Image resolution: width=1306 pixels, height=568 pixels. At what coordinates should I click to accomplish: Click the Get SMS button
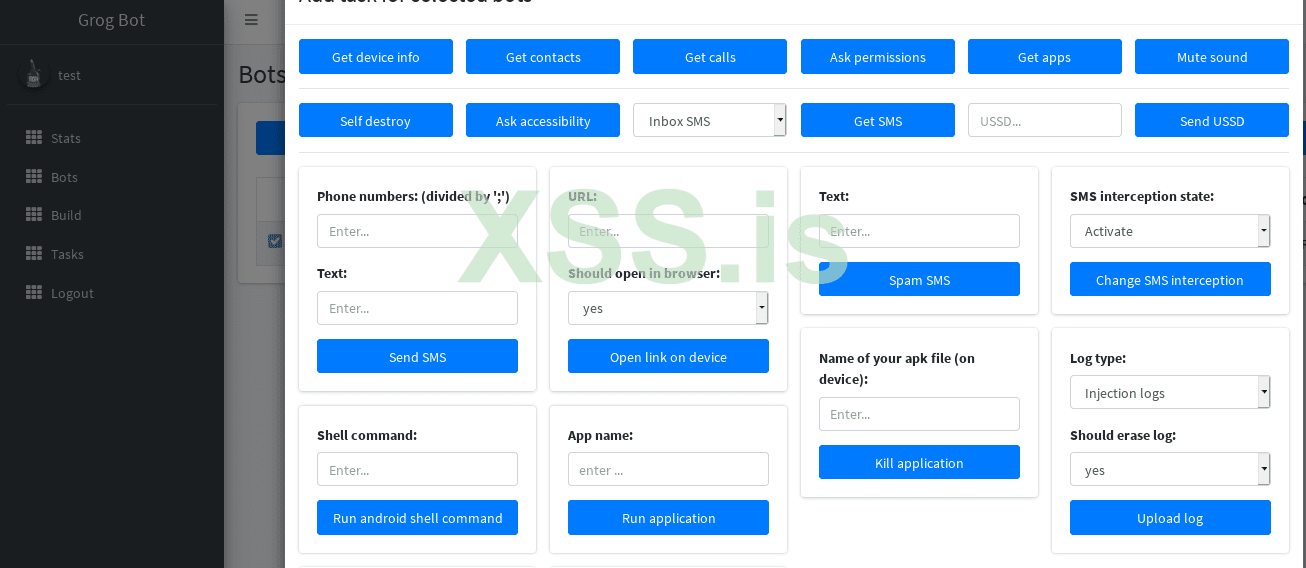pyautogui.click(x=878, y=120)
